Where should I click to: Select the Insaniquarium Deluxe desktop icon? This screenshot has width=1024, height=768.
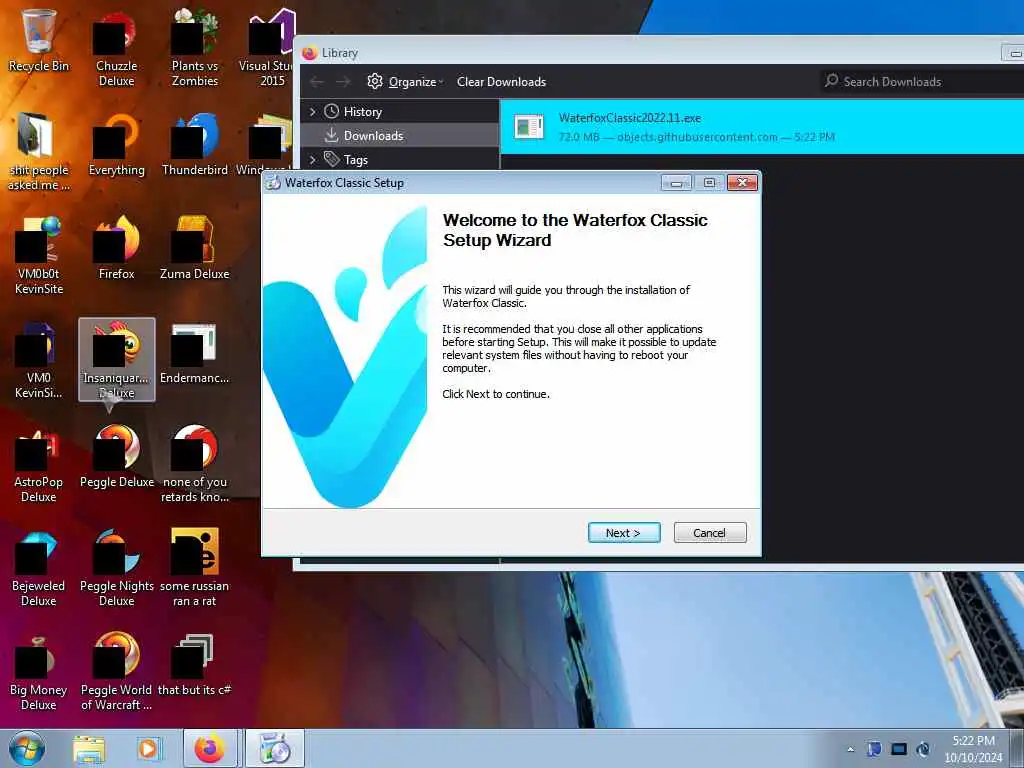(x=116, y=359)
